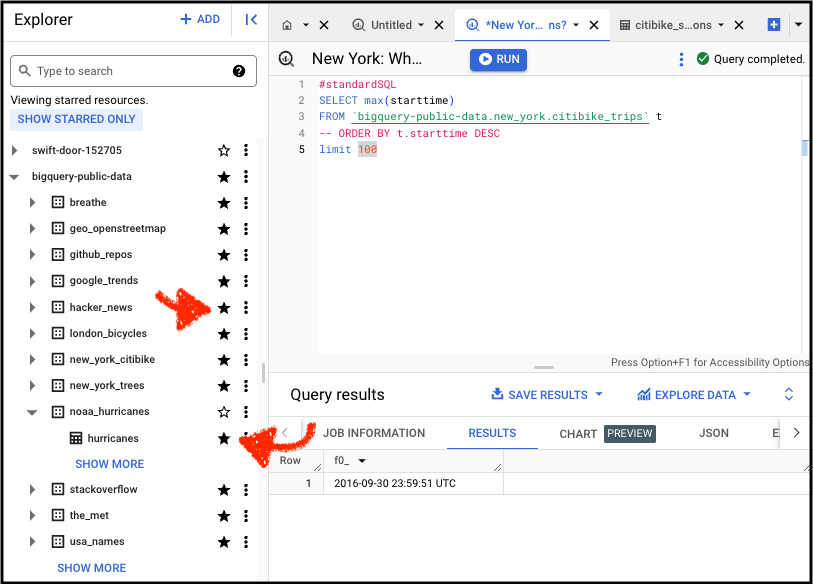This screenshot has width=813, height=584.
Task: Create a new query tab with plus icon
Action: [774, 24]
